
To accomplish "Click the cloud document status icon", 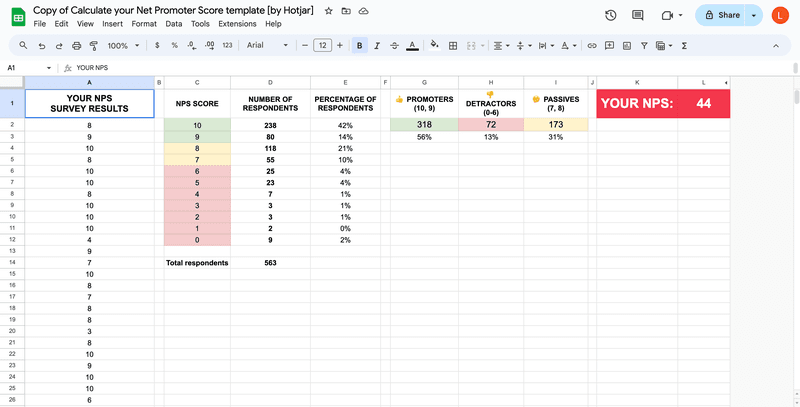I will (x=363, y=11).
